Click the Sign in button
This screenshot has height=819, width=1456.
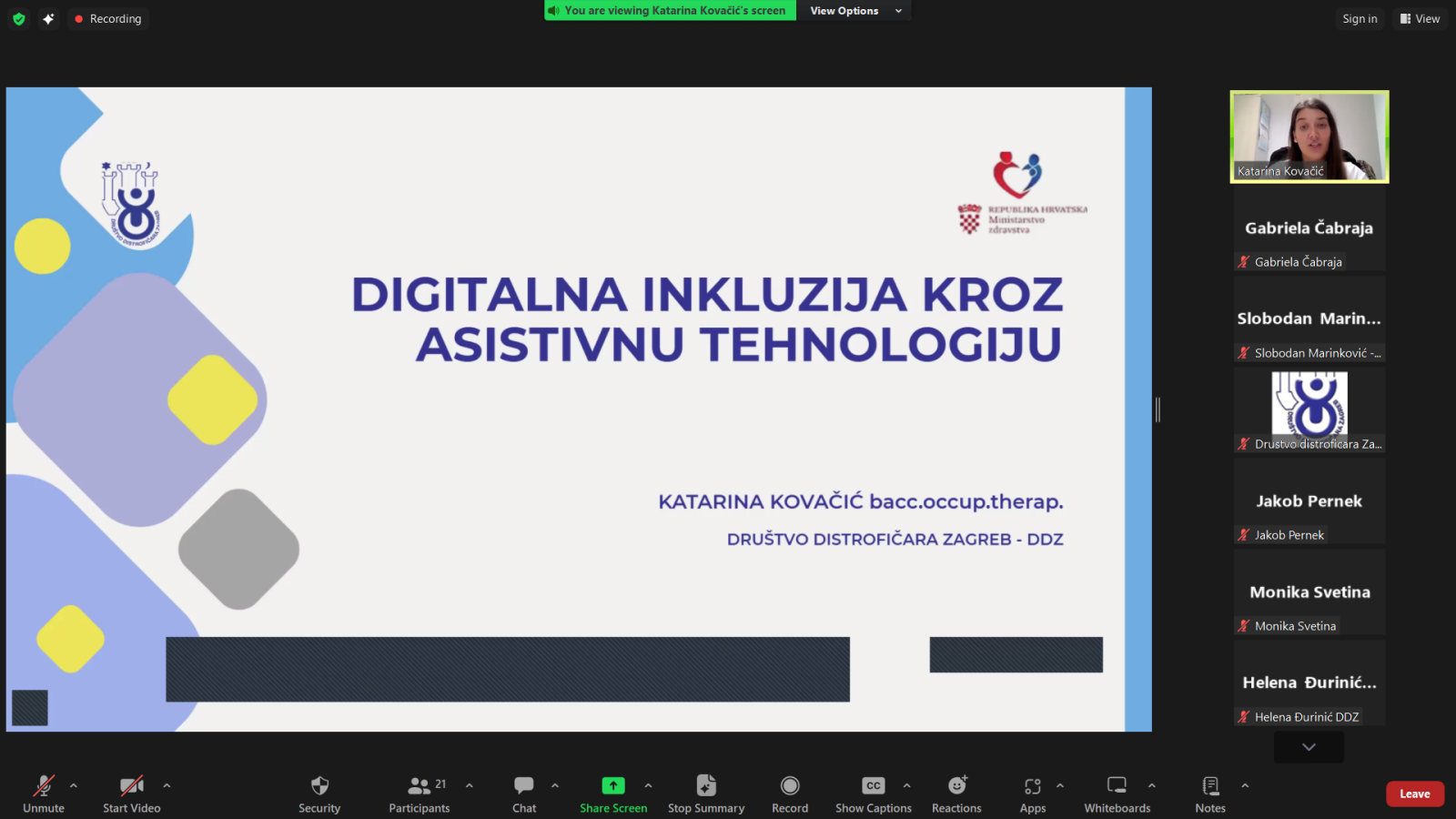1360,18
